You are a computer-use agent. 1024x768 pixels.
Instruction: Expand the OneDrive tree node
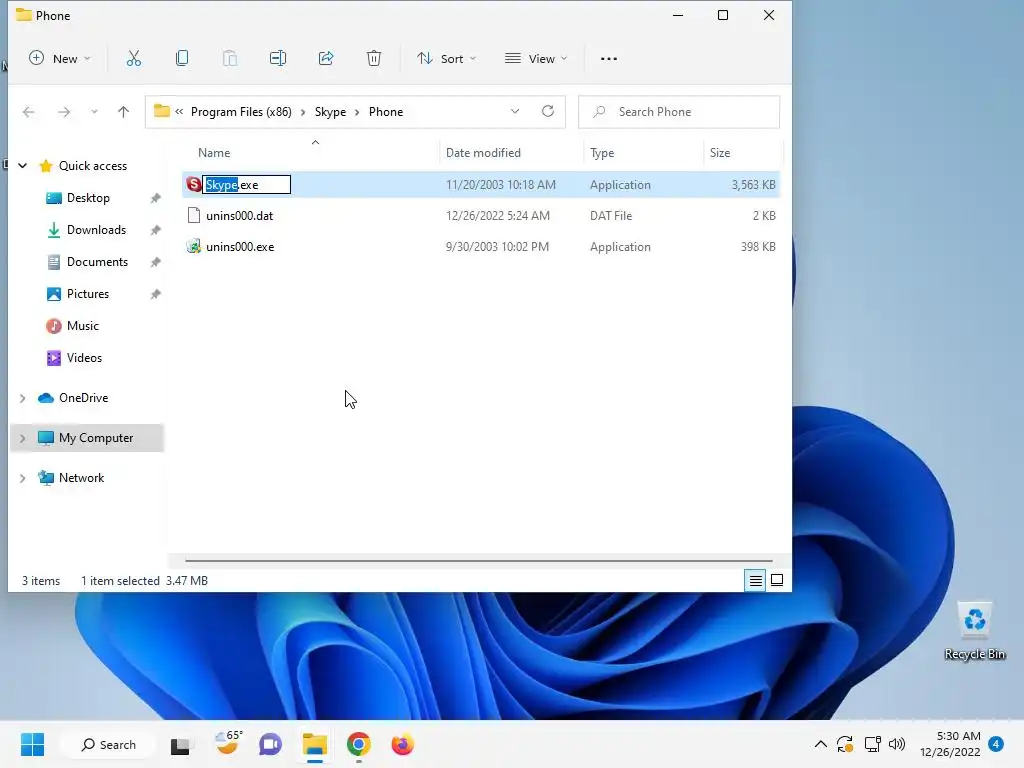pos(22,398)
